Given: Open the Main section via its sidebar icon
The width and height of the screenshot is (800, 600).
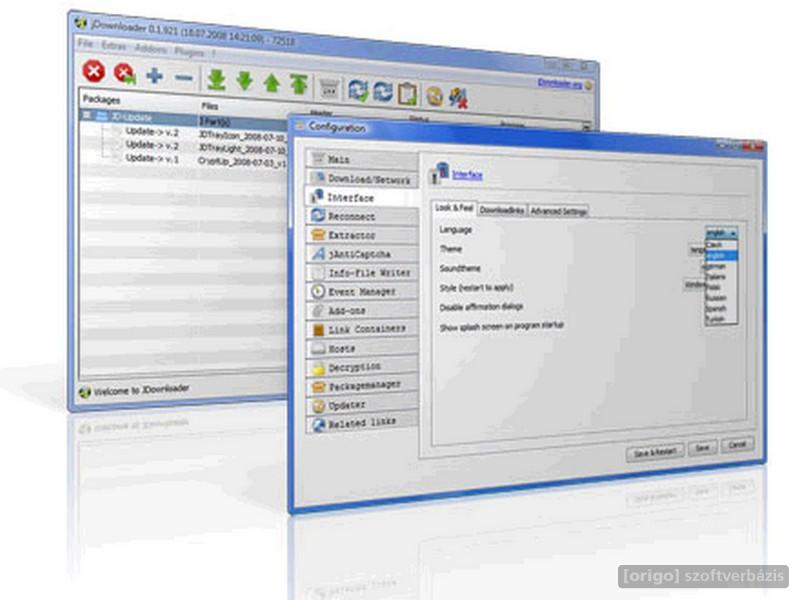Looking at the screenshot, I should 319,158.
